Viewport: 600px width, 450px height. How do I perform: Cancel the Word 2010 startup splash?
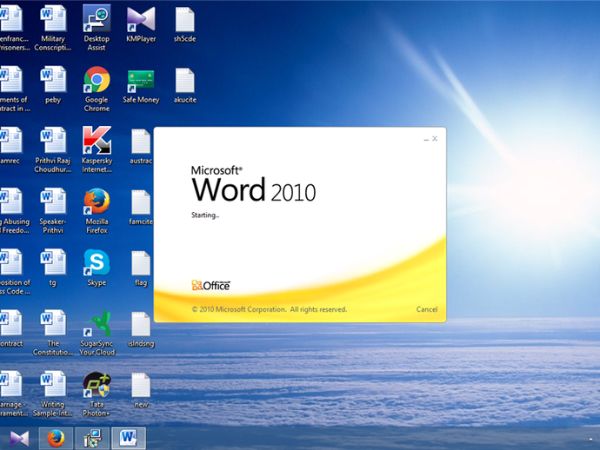[426, 309]
